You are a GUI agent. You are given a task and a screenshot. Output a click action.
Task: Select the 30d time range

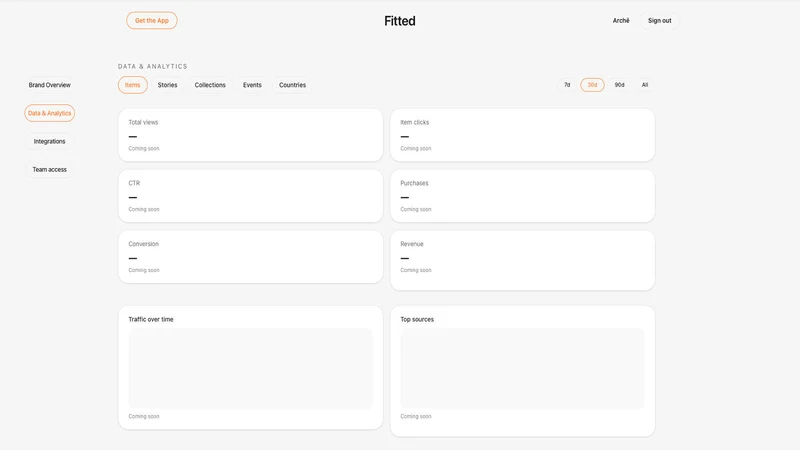click(x=592, y=85)
